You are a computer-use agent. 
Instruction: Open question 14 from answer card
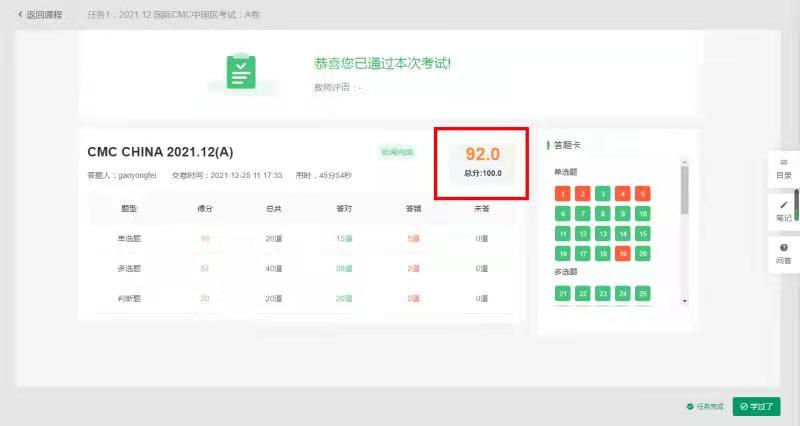pos(622,234)
